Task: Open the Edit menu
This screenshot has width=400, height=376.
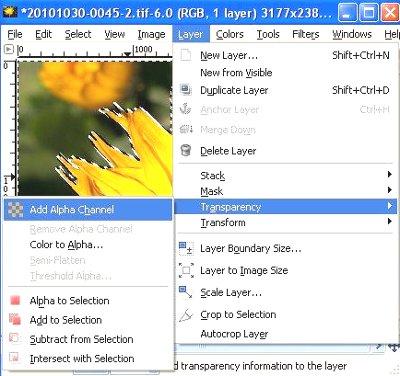Action: click(x=43, y=34)
